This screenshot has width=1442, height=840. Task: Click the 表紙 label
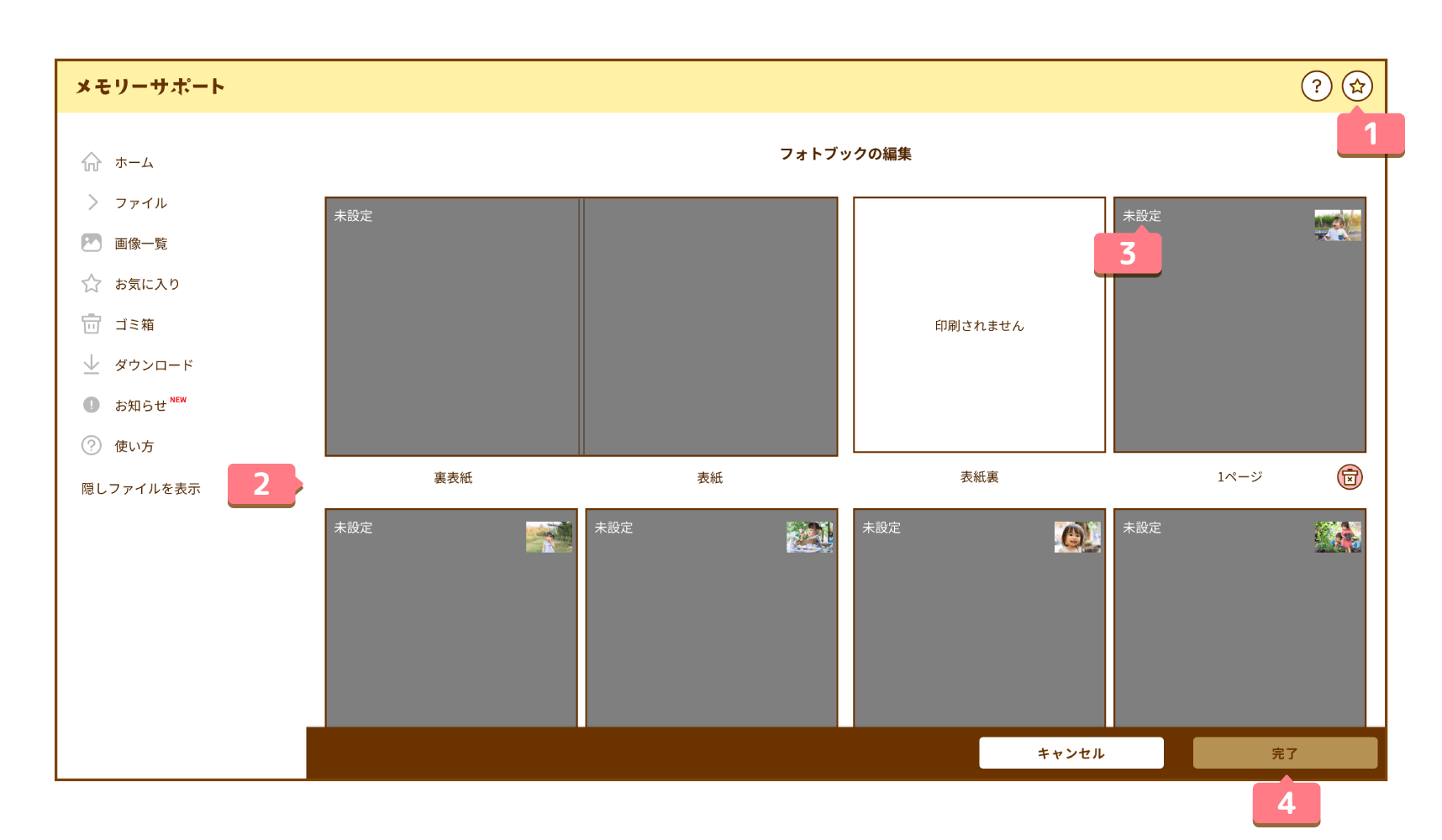click(710, 478)
